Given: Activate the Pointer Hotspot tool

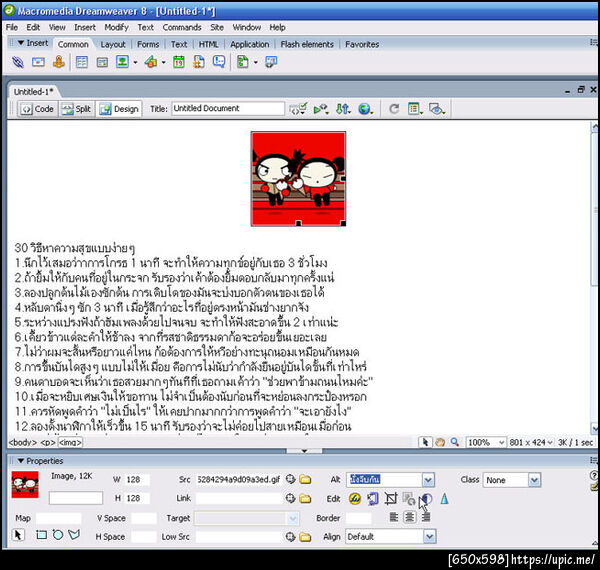Looking at the screenshot, I should [x=18, y=534].
